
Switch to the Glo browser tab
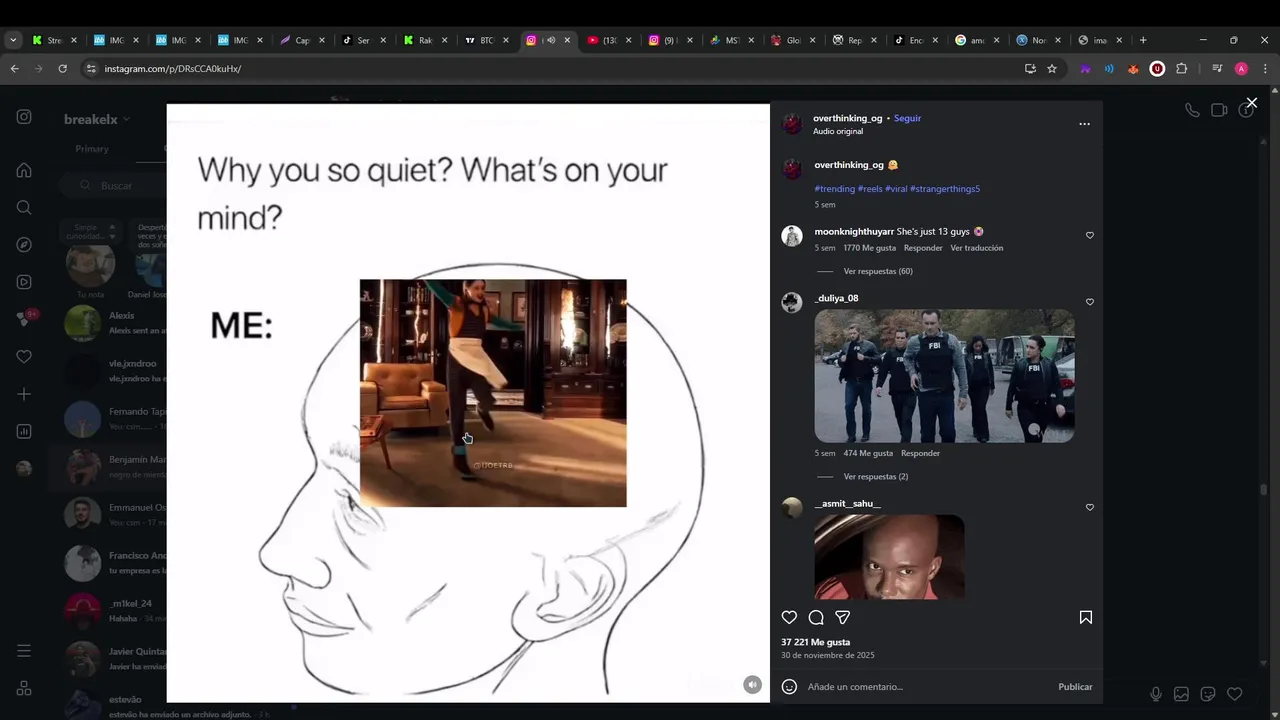pyautogui.click(x=792, y=40)
